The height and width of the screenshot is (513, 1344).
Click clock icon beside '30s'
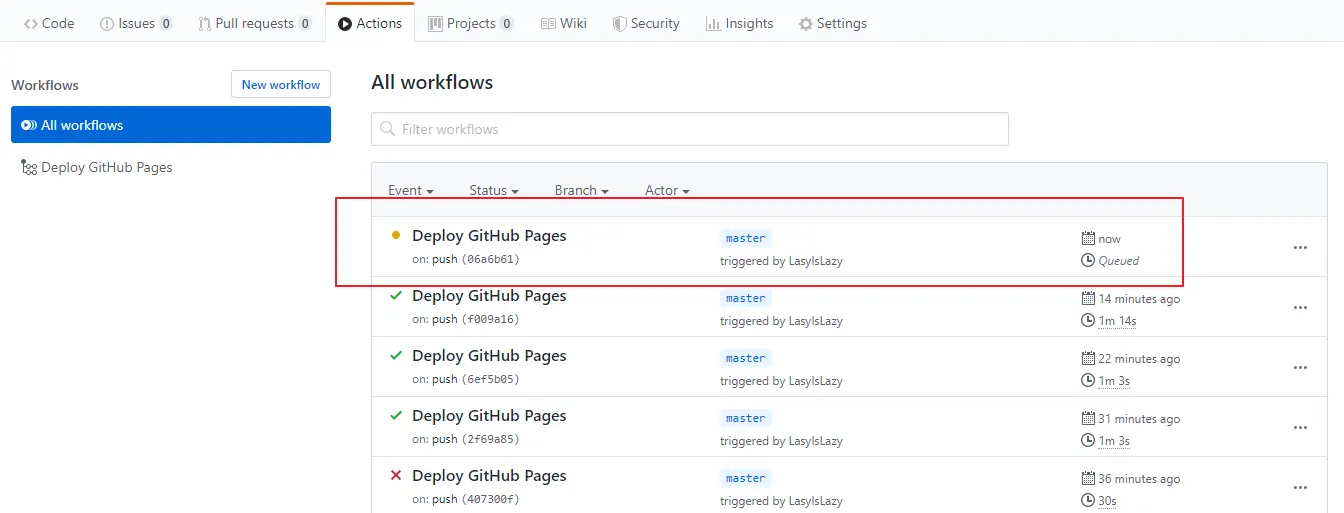[x=1089, y=501]
